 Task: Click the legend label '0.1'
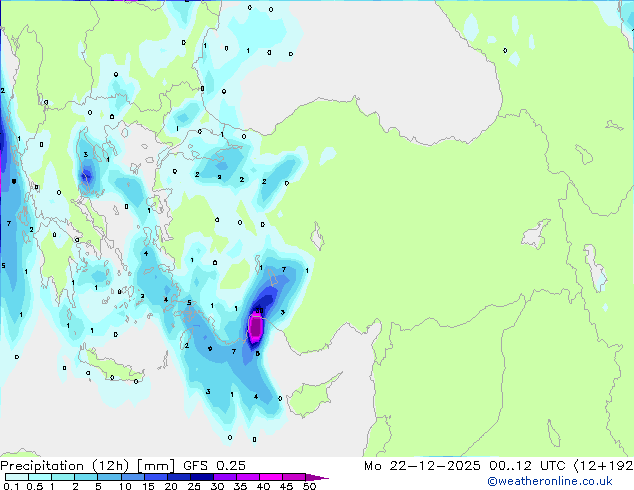[11, 486]
